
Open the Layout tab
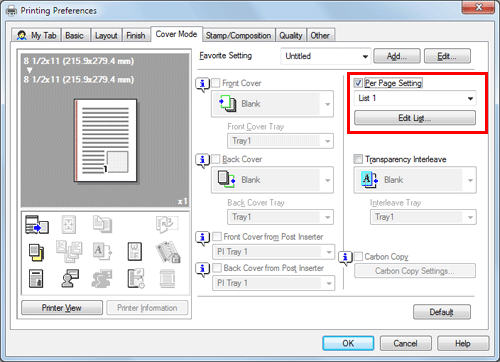point(106,35)
